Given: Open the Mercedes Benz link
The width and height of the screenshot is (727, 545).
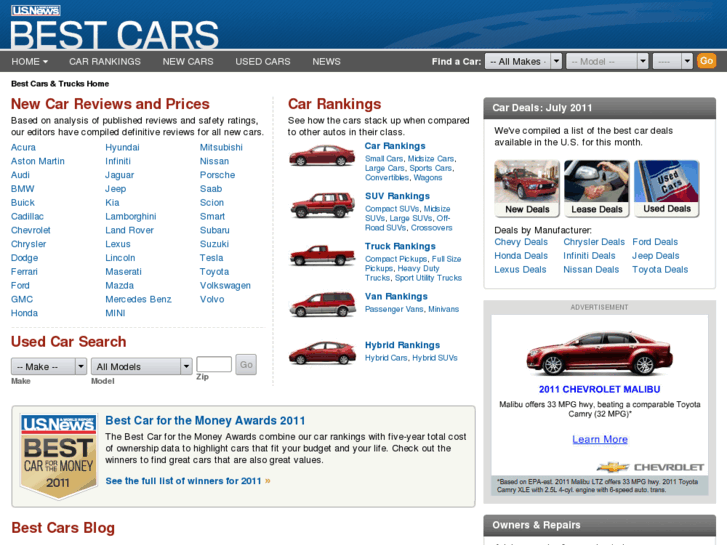Looking at the screenshot, I should [x=138, y=300].
